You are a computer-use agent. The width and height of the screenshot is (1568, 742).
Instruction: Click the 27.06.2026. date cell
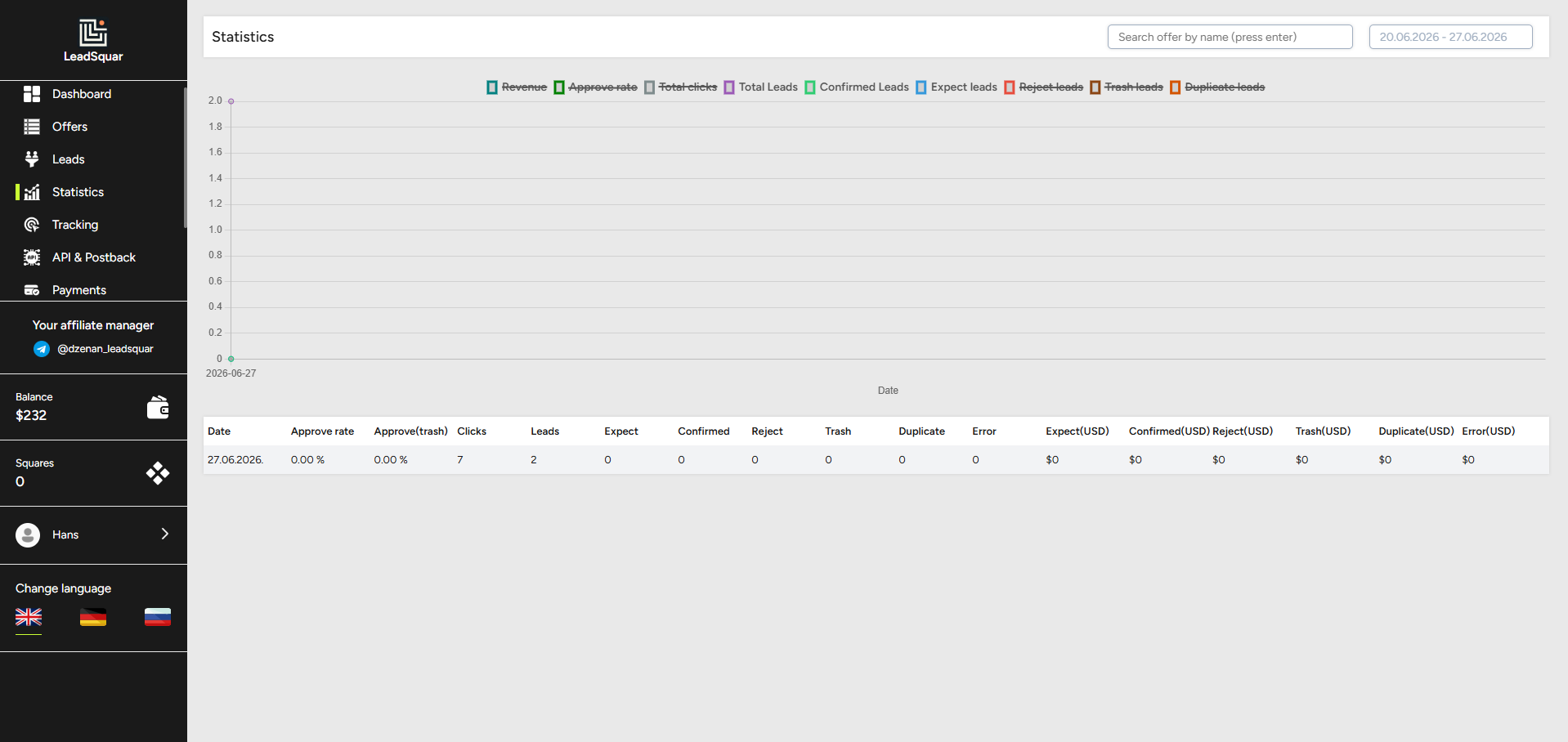pos(235,460)
